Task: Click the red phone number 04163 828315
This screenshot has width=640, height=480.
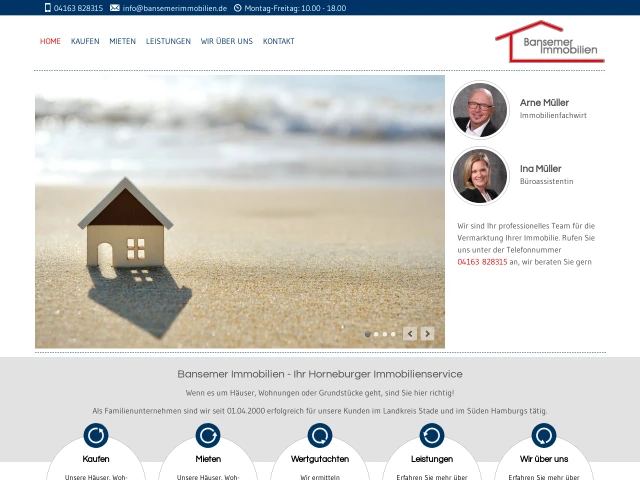Action: coord(482,262)
